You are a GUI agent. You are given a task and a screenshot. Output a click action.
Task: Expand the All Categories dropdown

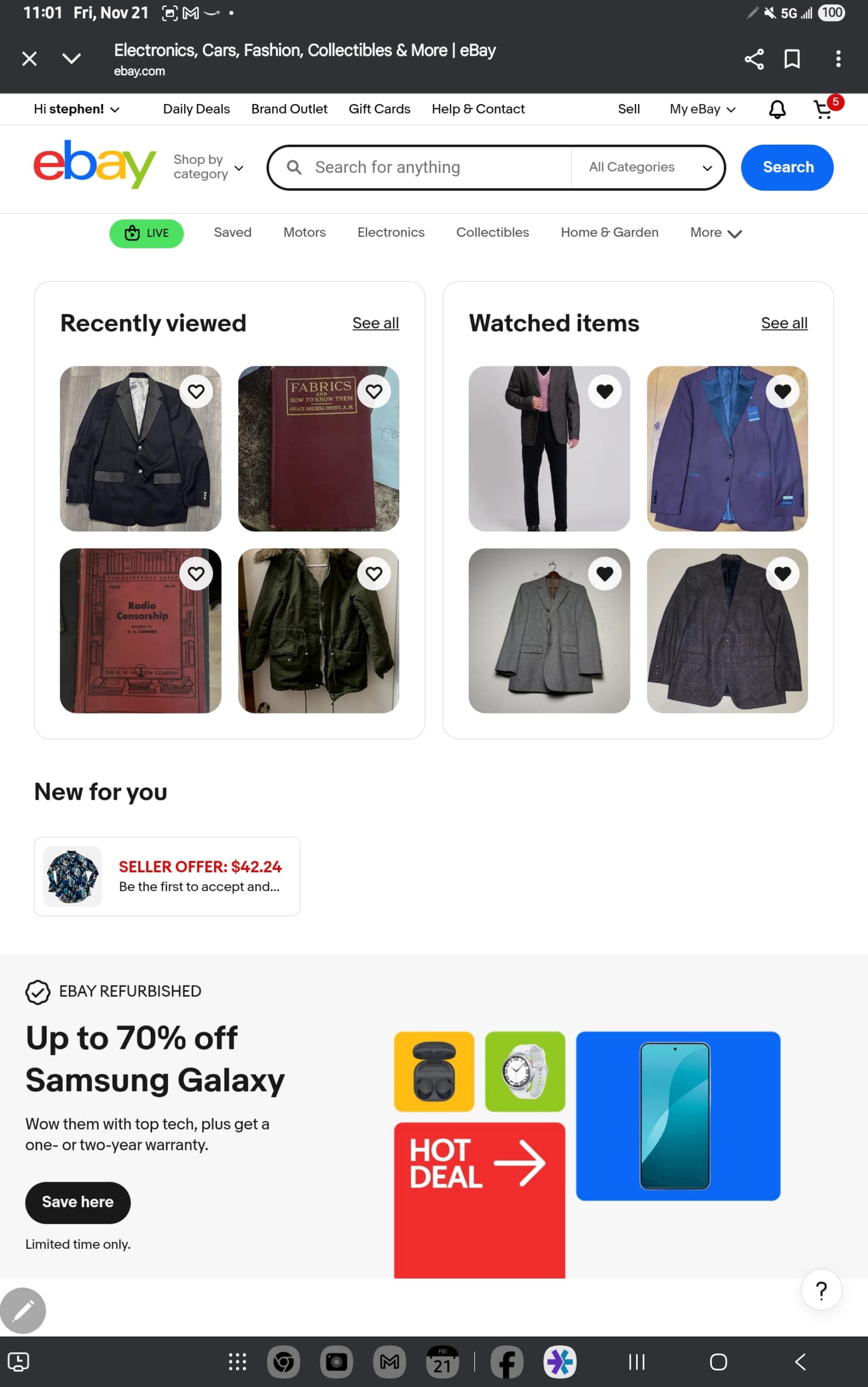pos(649,167)
